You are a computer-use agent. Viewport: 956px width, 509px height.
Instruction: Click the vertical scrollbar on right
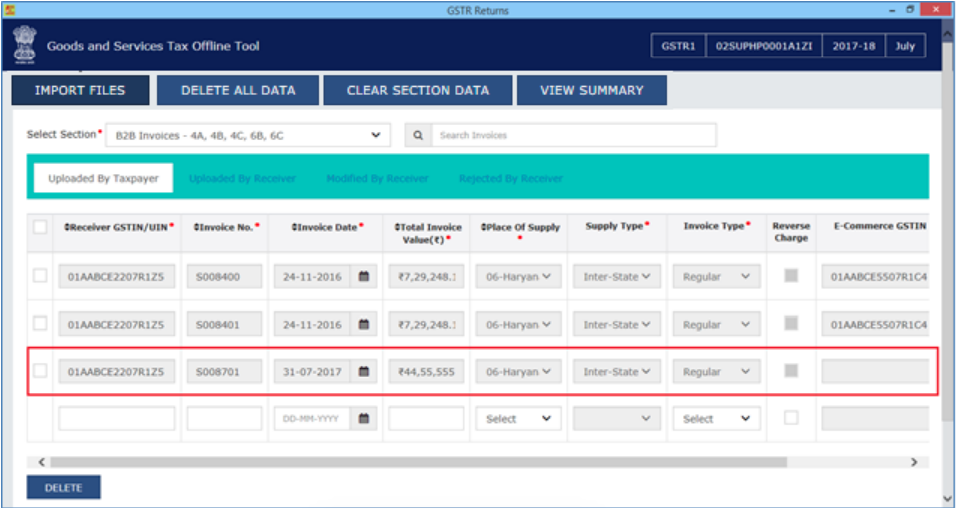948,232
